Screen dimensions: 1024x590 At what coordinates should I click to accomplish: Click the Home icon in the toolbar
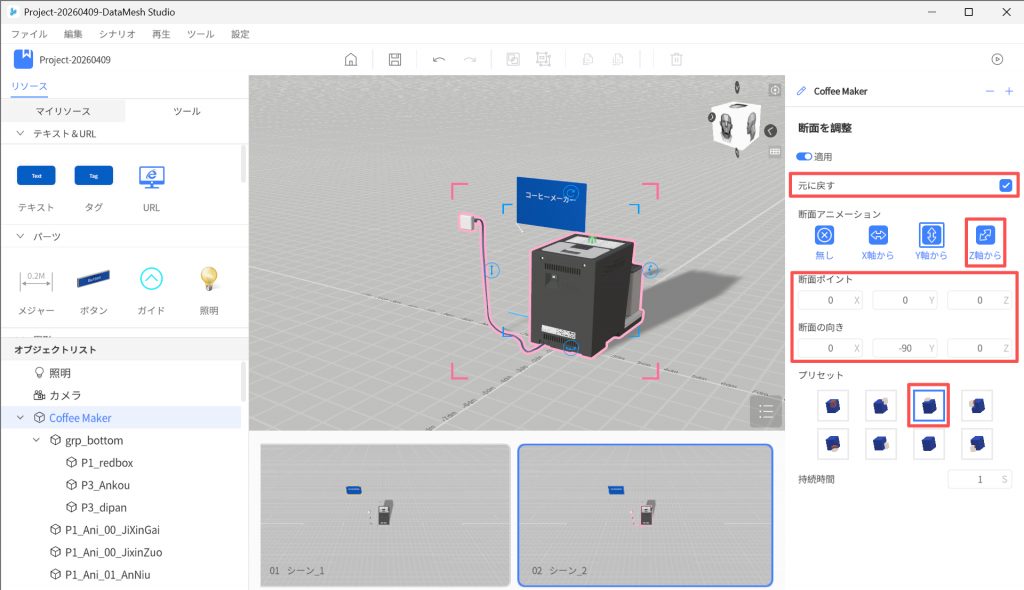[x=351, y=59]
